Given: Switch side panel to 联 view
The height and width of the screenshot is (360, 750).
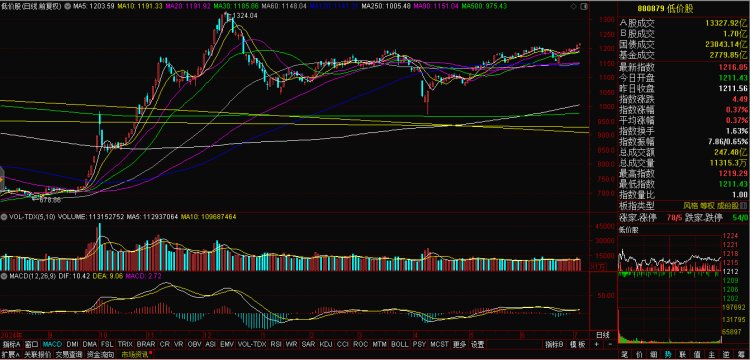Looking at the screenshot, I should tap(683, 355).
